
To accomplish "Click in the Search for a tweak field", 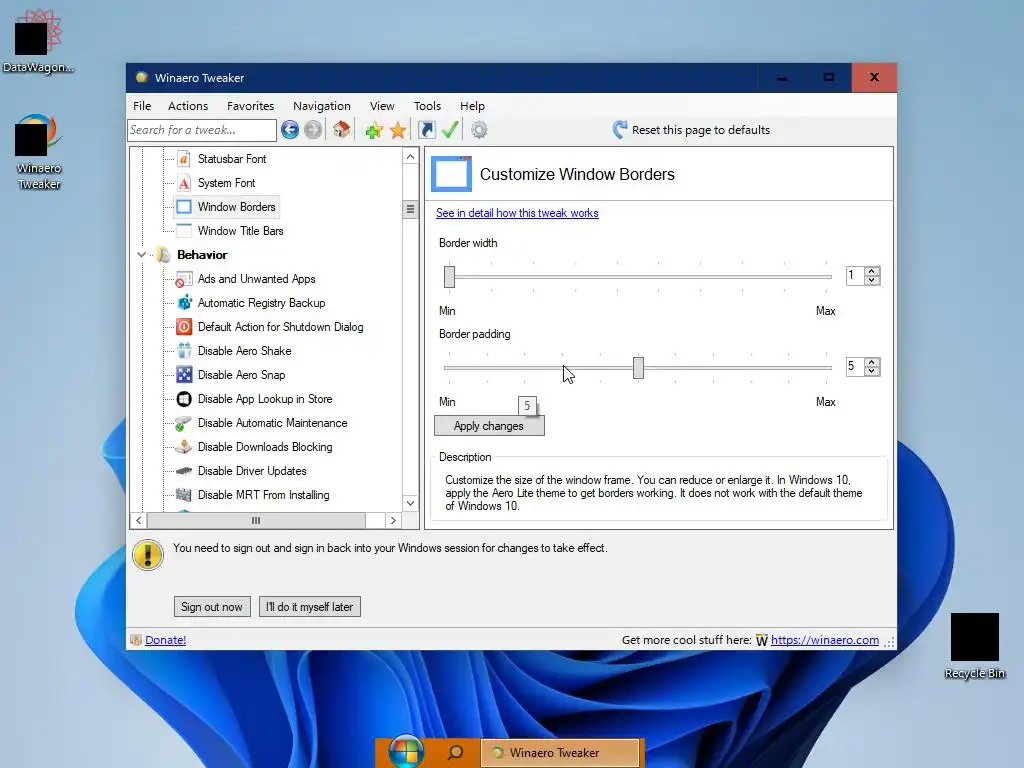I will pos(202,130).
